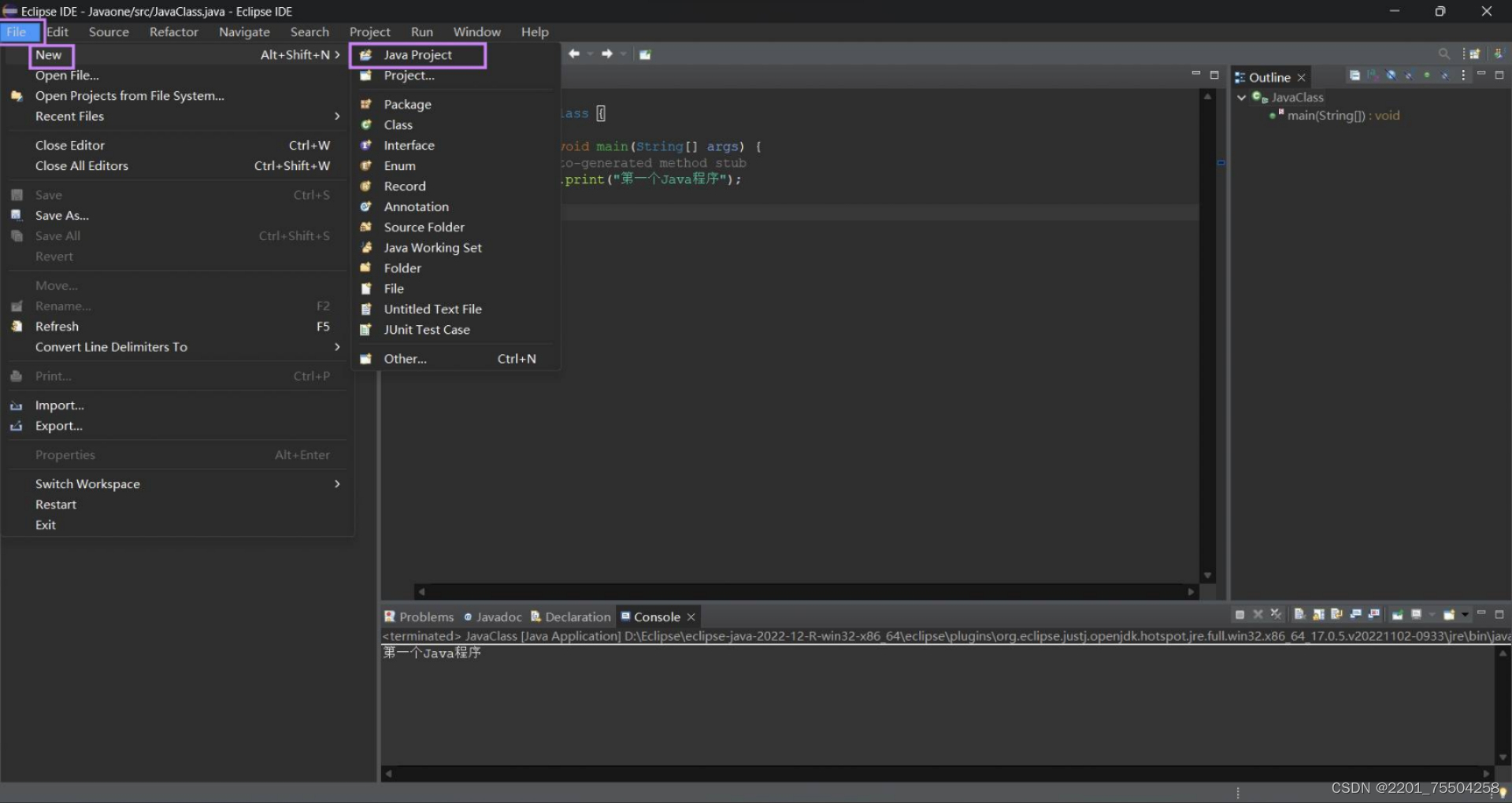Open the Open Console dropdown arrow
1512x803 pixels.
pos(1465,615)
